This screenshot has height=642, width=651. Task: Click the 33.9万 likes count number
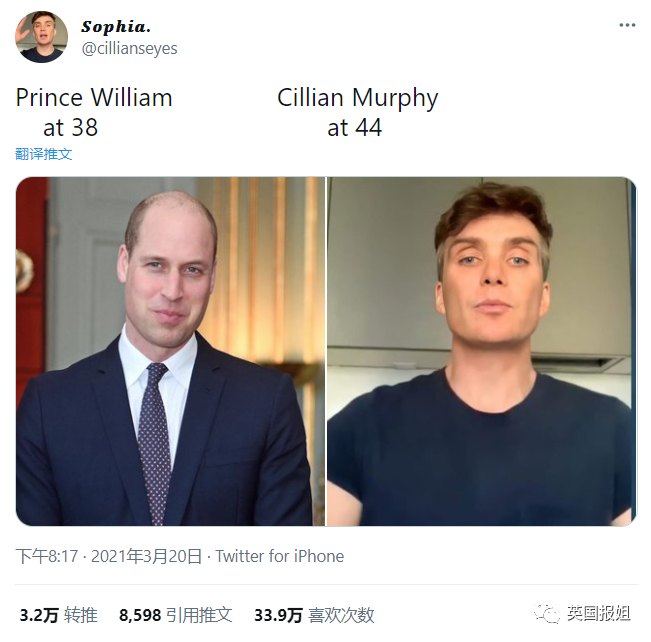pos(278,615)
